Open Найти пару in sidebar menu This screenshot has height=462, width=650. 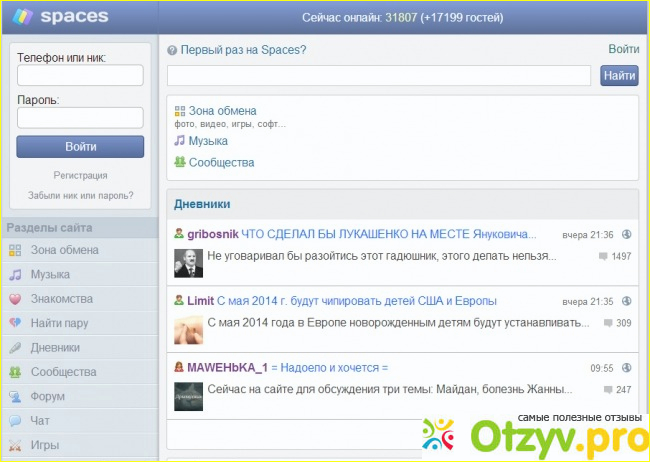[x=62, y=323]
